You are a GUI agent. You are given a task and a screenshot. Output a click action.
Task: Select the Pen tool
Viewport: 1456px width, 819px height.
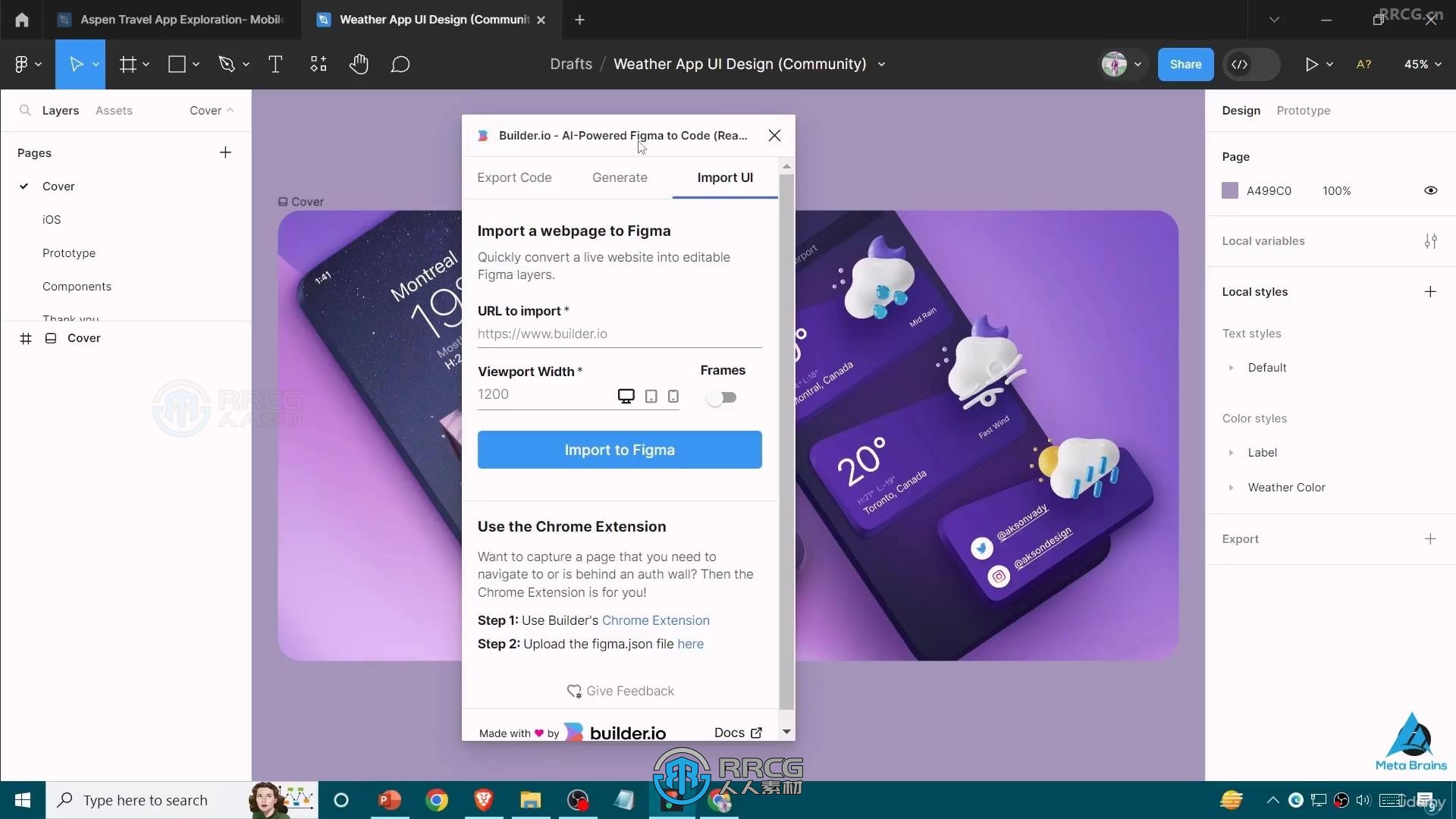pos(227,64)
